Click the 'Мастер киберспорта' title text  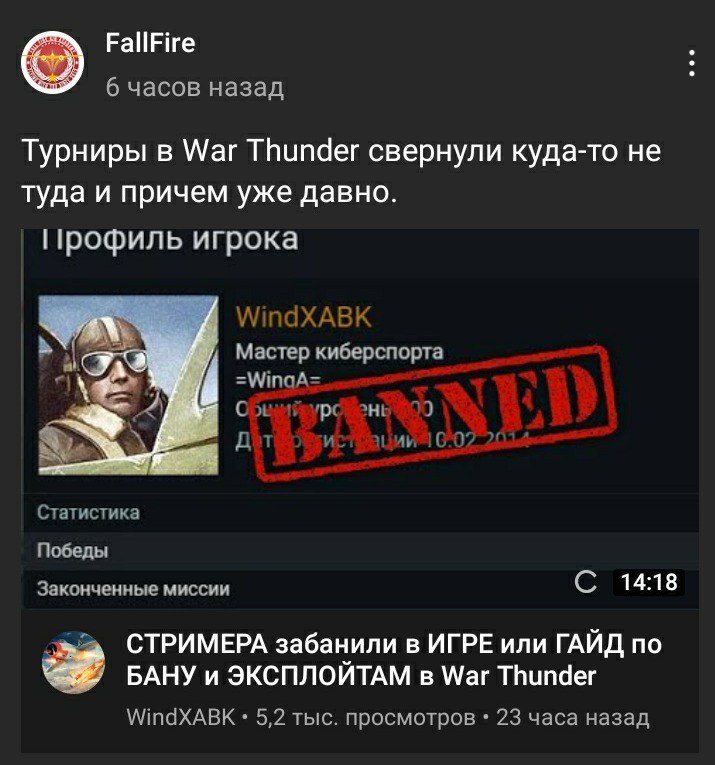click(339, 351)
